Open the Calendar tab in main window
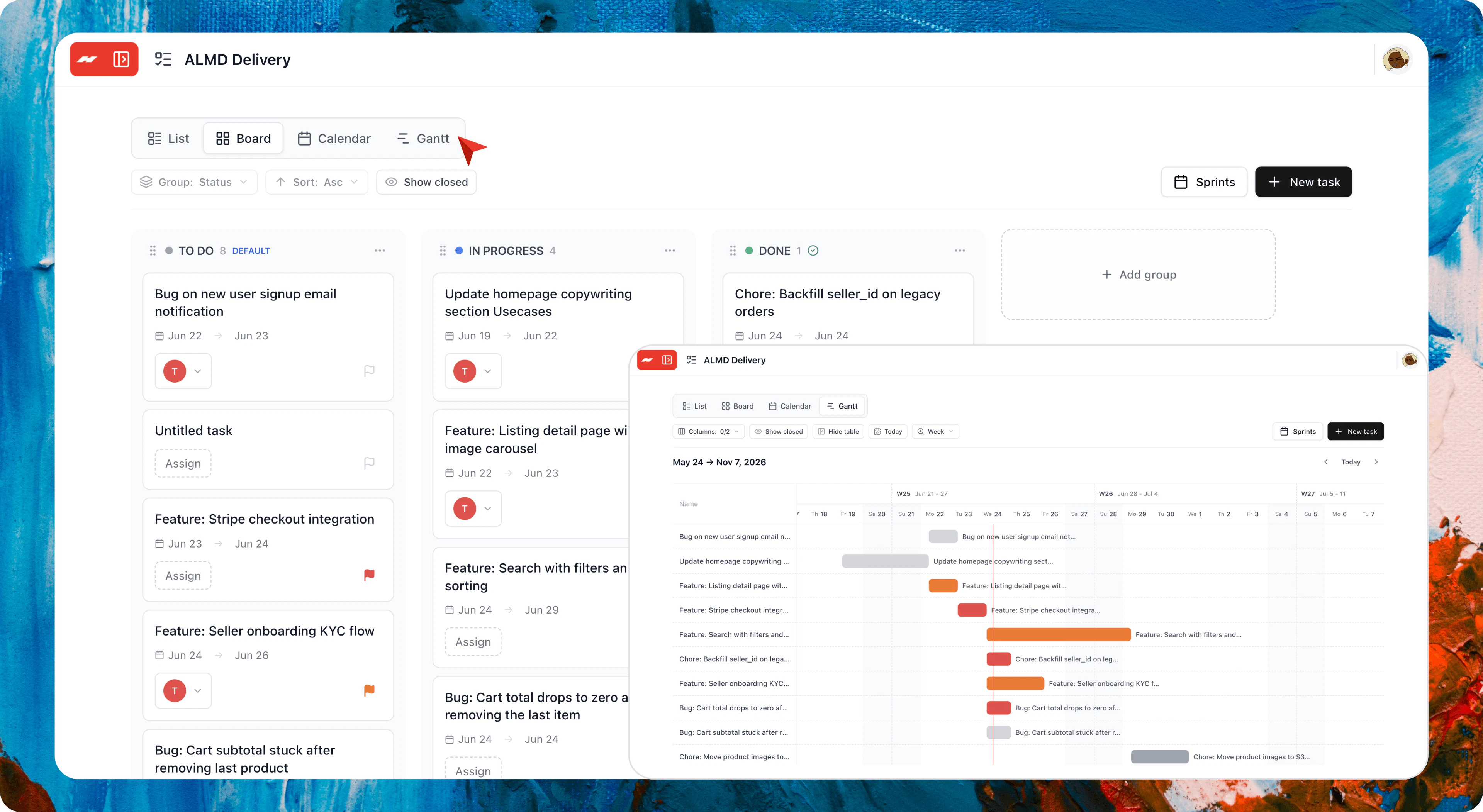 334,139
